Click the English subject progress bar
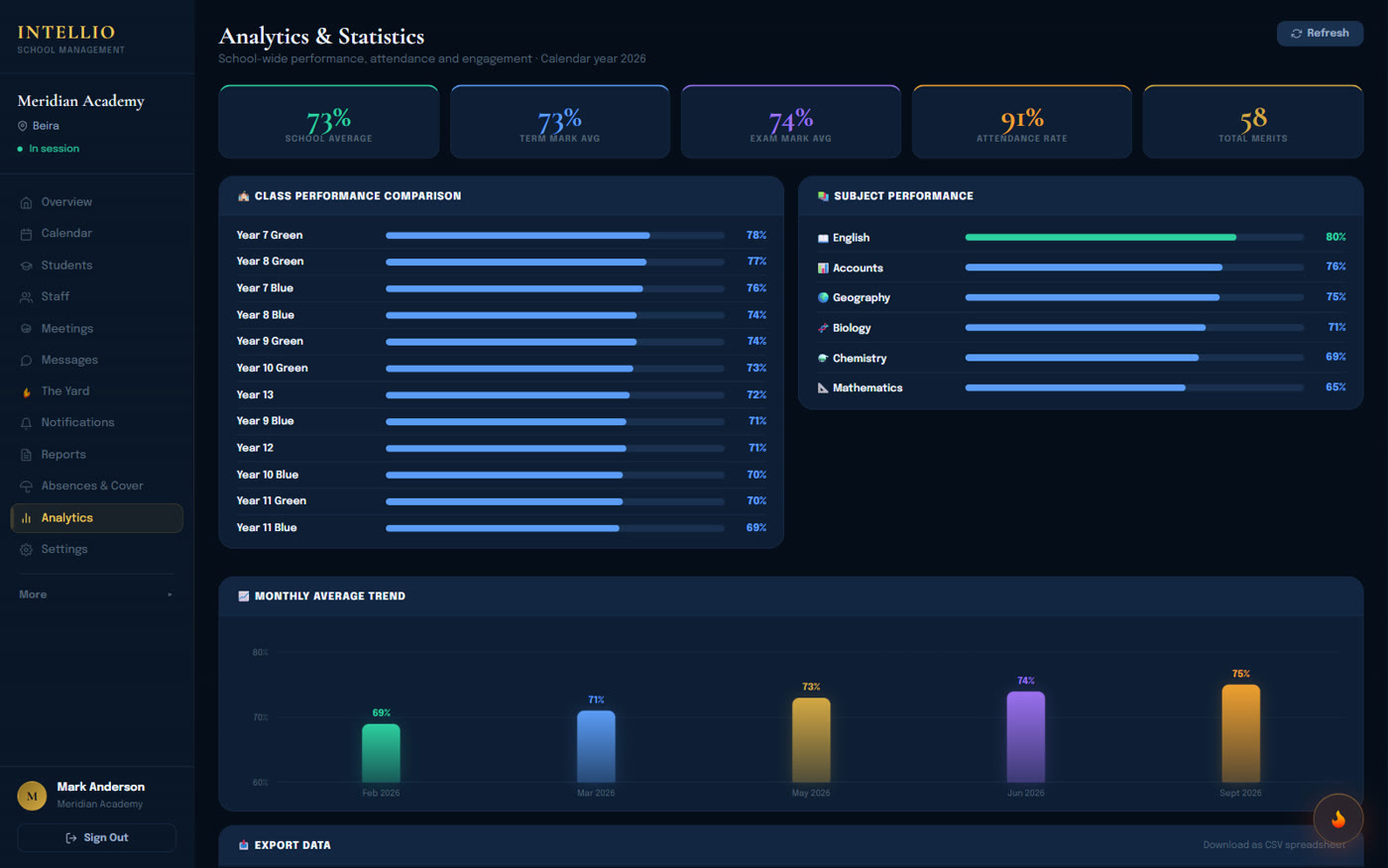 (1134, 238)
